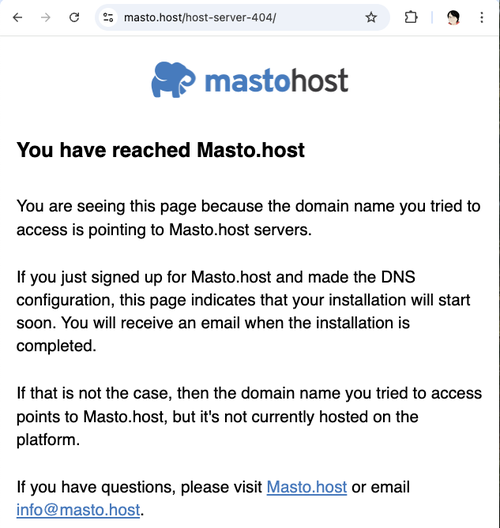Reload the masto.host page

[74, 17]
